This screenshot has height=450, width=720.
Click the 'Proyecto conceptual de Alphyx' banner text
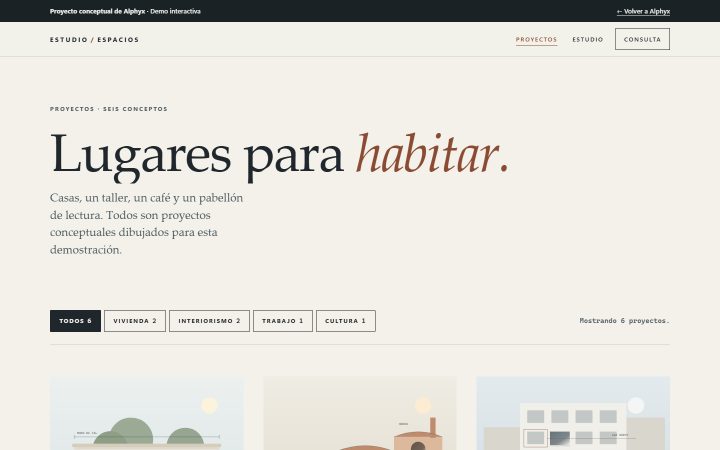pyautogui.click(x=97, y=11)
